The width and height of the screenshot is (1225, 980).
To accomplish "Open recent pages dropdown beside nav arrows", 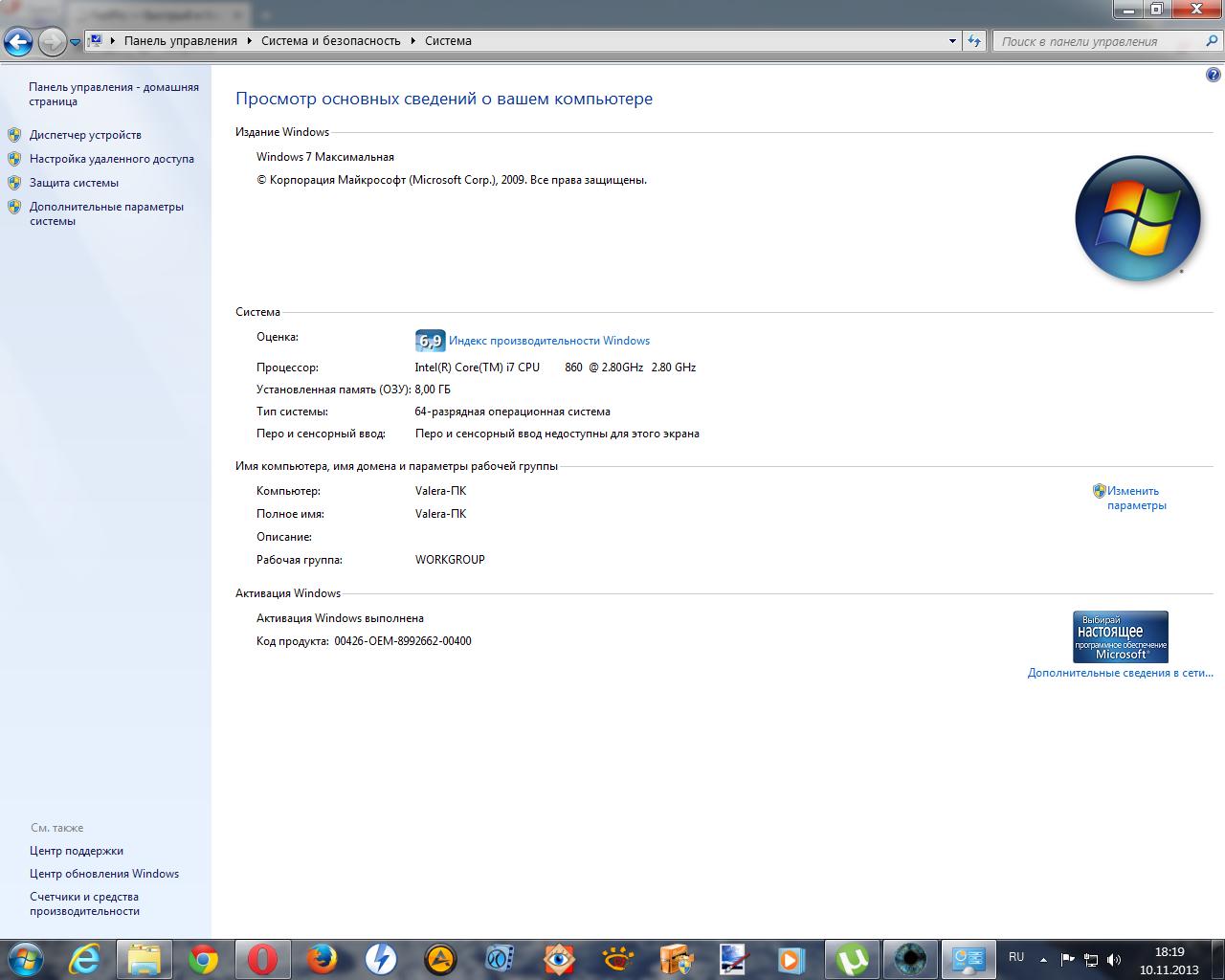I will click(x=75, y=42).
